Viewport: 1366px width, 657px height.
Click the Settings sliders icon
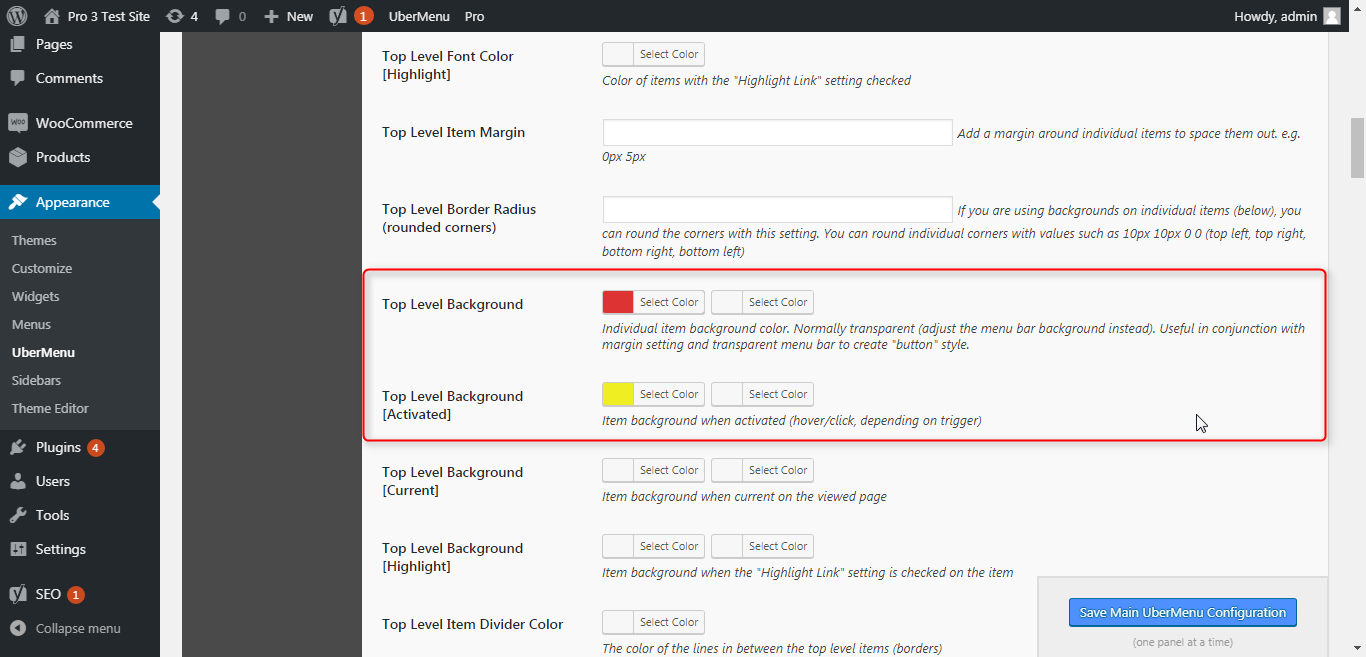pos(18,549)
